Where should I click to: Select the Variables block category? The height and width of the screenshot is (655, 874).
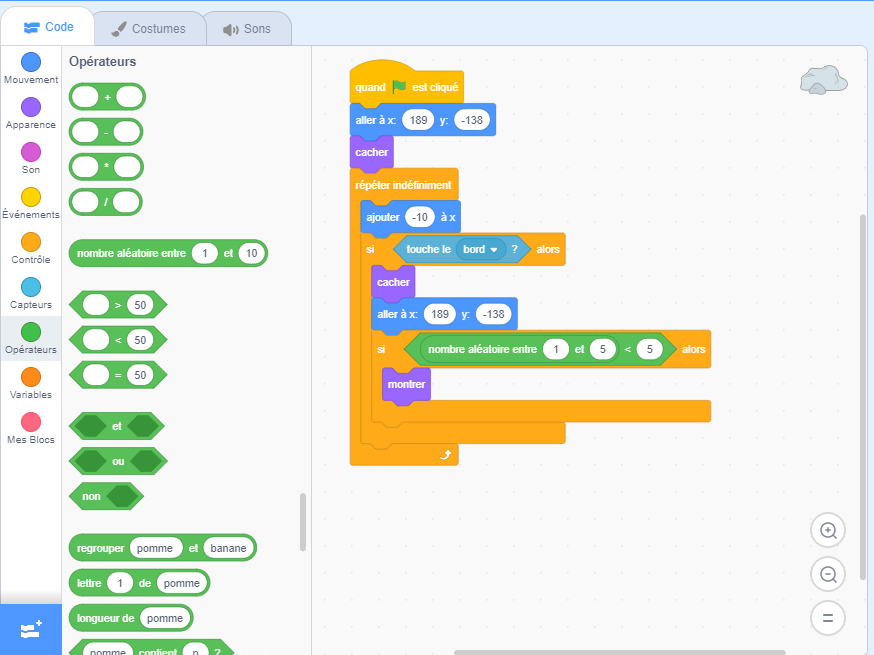coord(31,377)
